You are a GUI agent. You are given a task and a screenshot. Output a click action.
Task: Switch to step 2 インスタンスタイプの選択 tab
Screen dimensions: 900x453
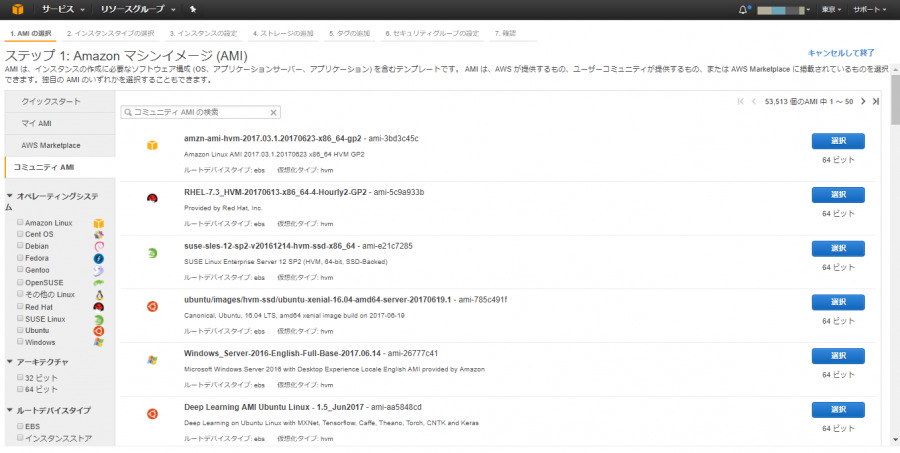pos(110,33)
